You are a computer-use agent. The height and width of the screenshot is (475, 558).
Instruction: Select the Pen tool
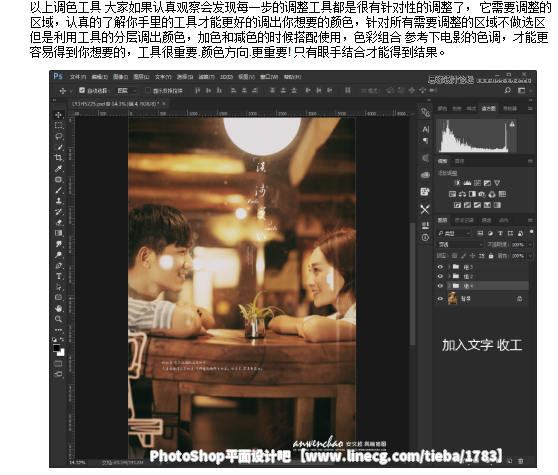coord(59,266)
